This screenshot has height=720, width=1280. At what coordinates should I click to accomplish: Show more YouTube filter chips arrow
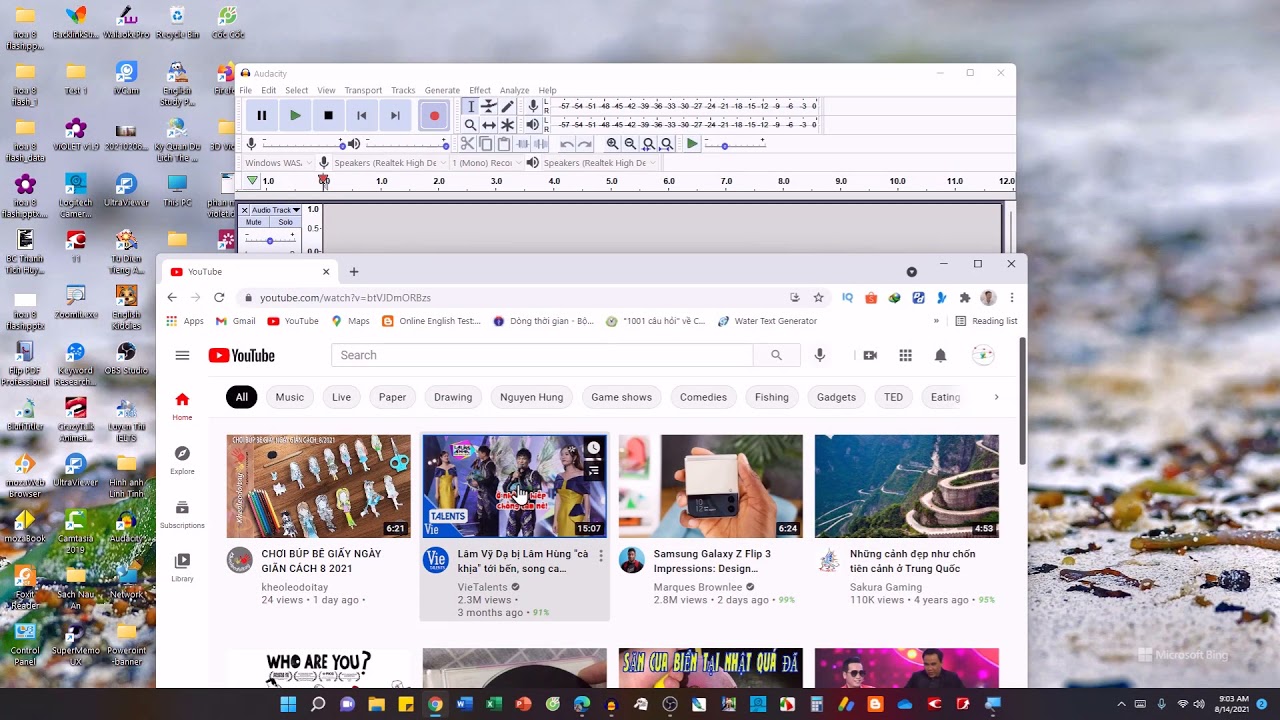996,397
